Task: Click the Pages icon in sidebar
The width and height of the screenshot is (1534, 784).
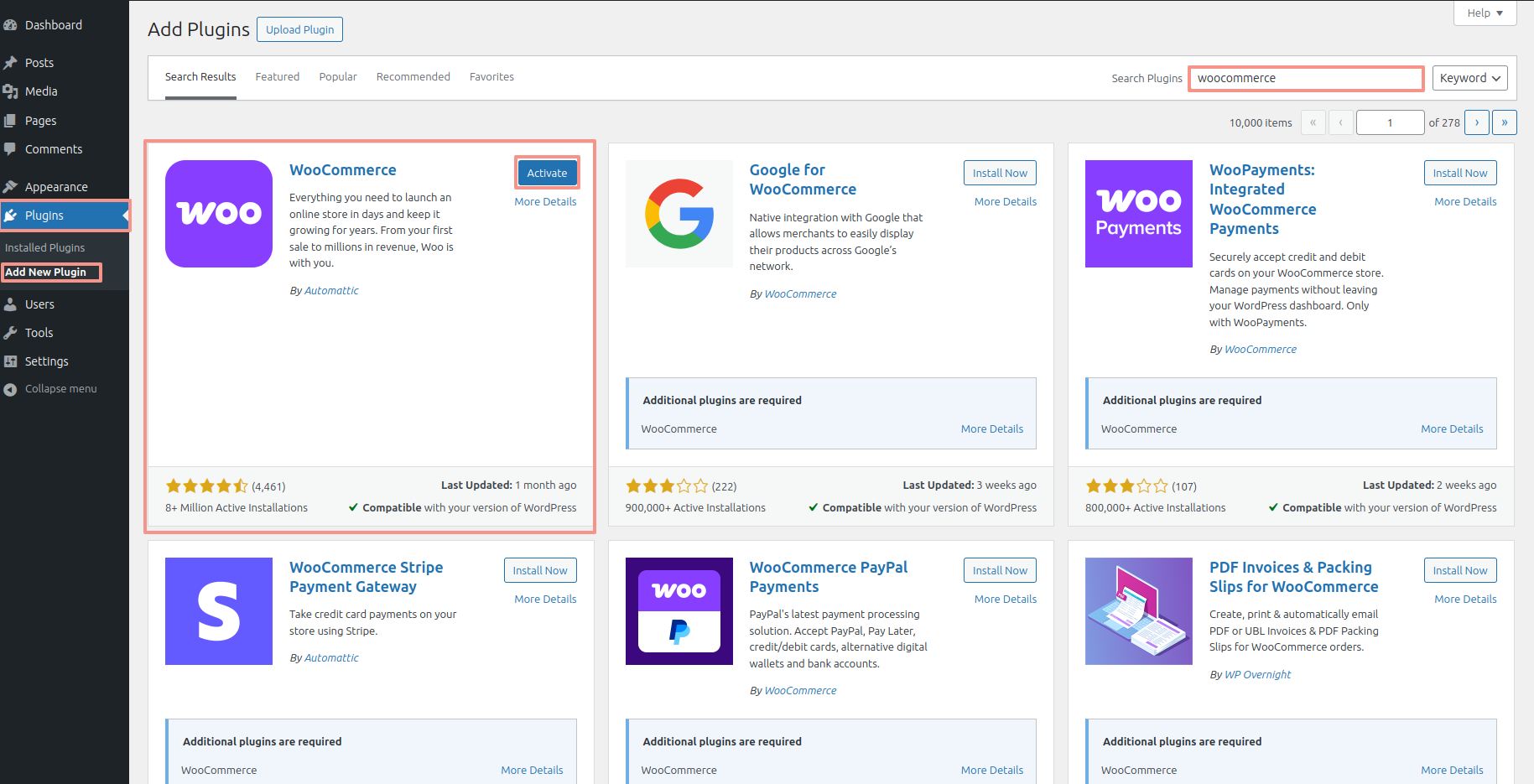Action: pyautogui.click(x=10, y=121)
